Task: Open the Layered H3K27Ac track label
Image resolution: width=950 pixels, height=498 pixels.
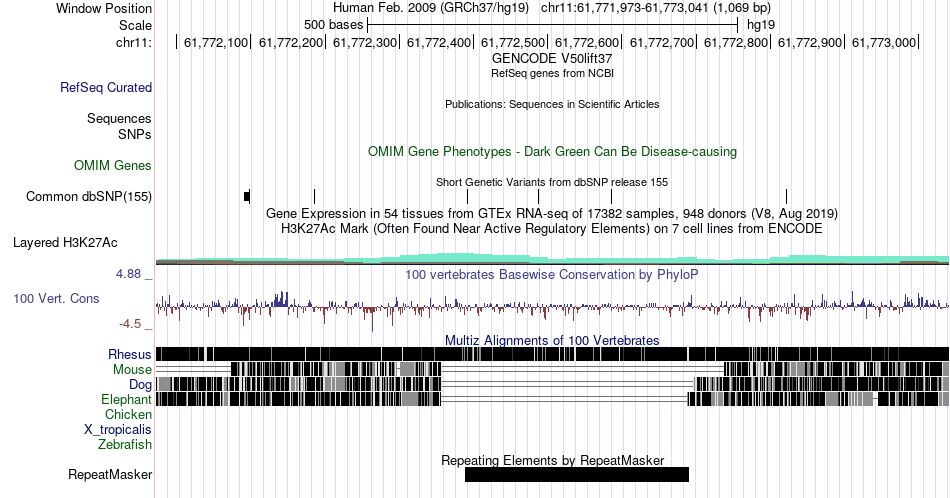Action: pos(65,242)
